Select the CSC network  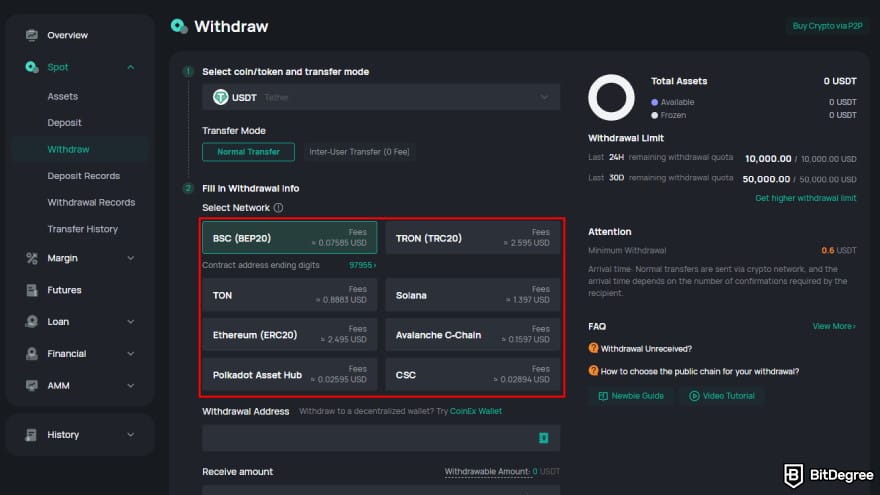pyautogui.click(x=473, y=374)
